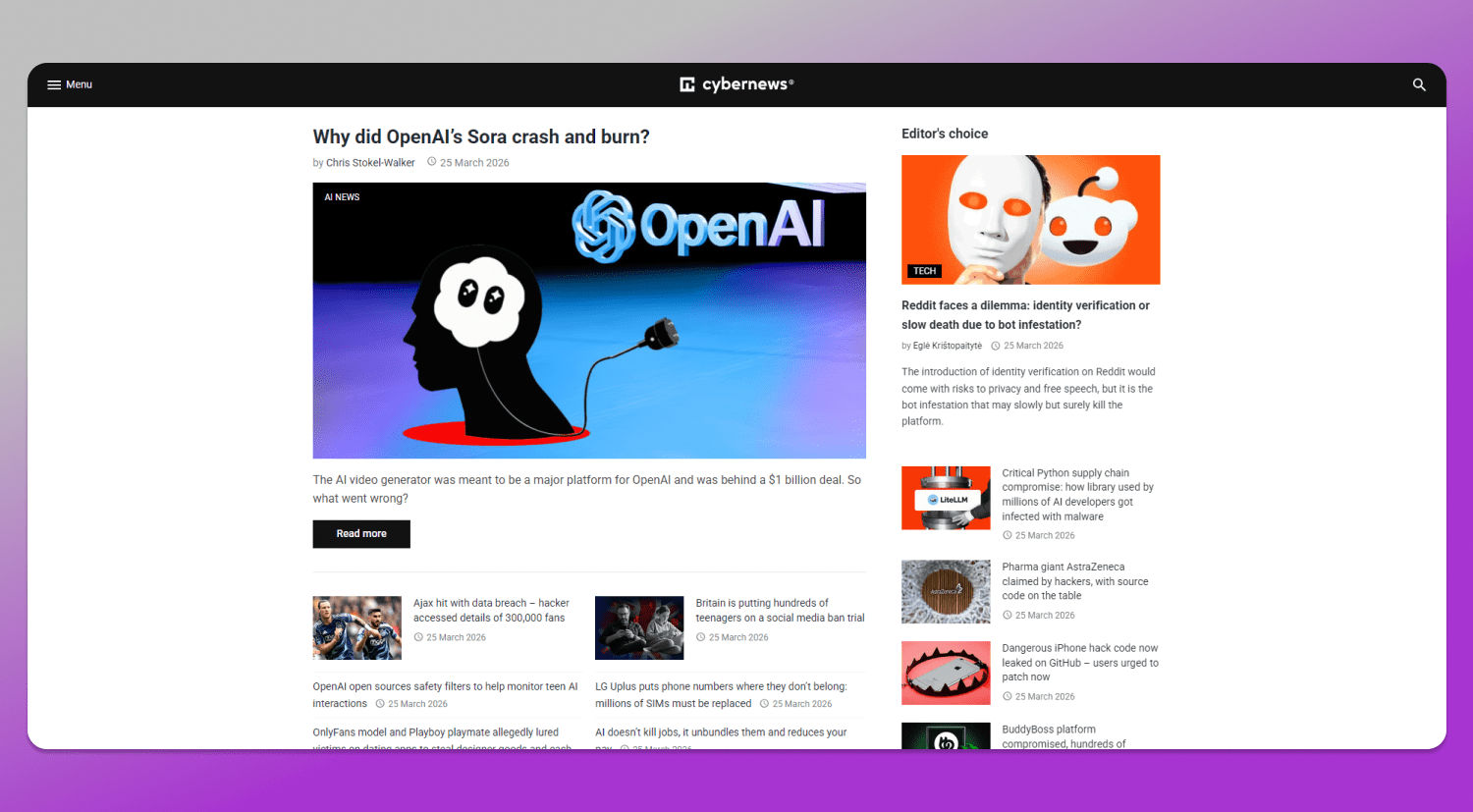The width and height of the screenshot is (1473, 812).
Task: Click the Editor's choice heading
Action: coord(945,134)
